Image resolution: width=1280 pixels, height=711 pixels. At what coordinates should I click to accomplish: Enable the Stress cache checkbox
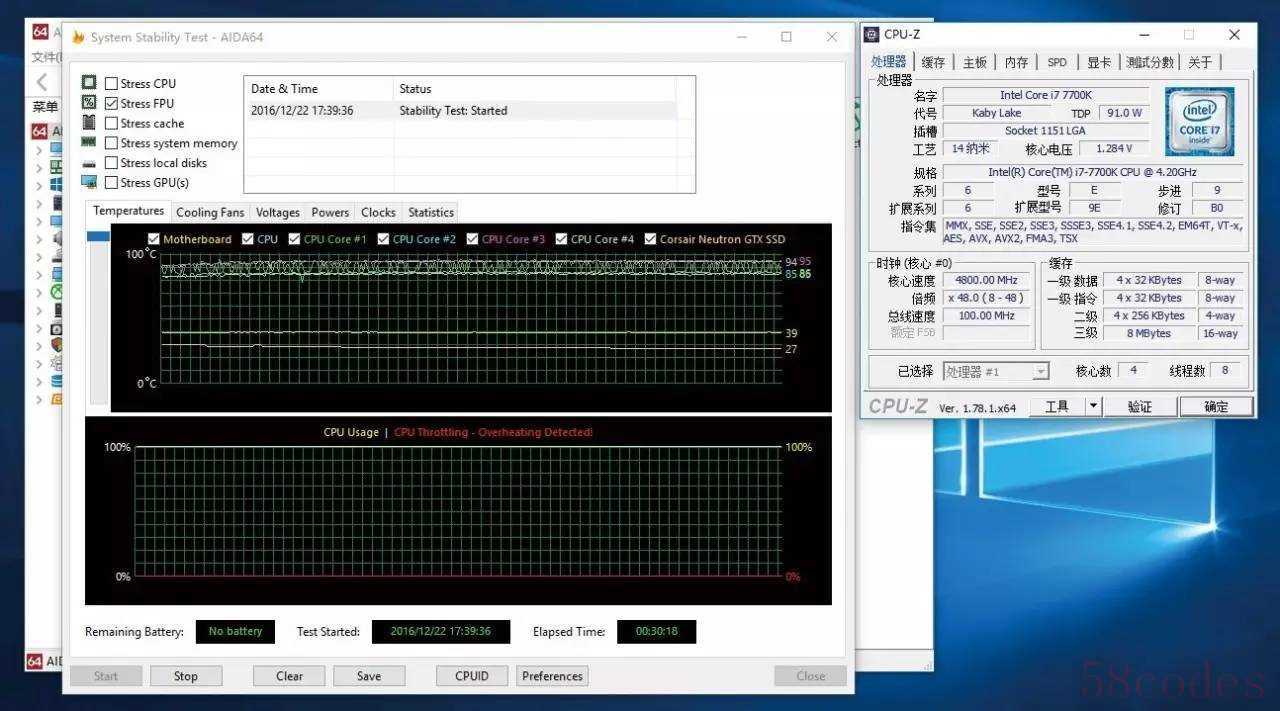[x=111, y=124]
